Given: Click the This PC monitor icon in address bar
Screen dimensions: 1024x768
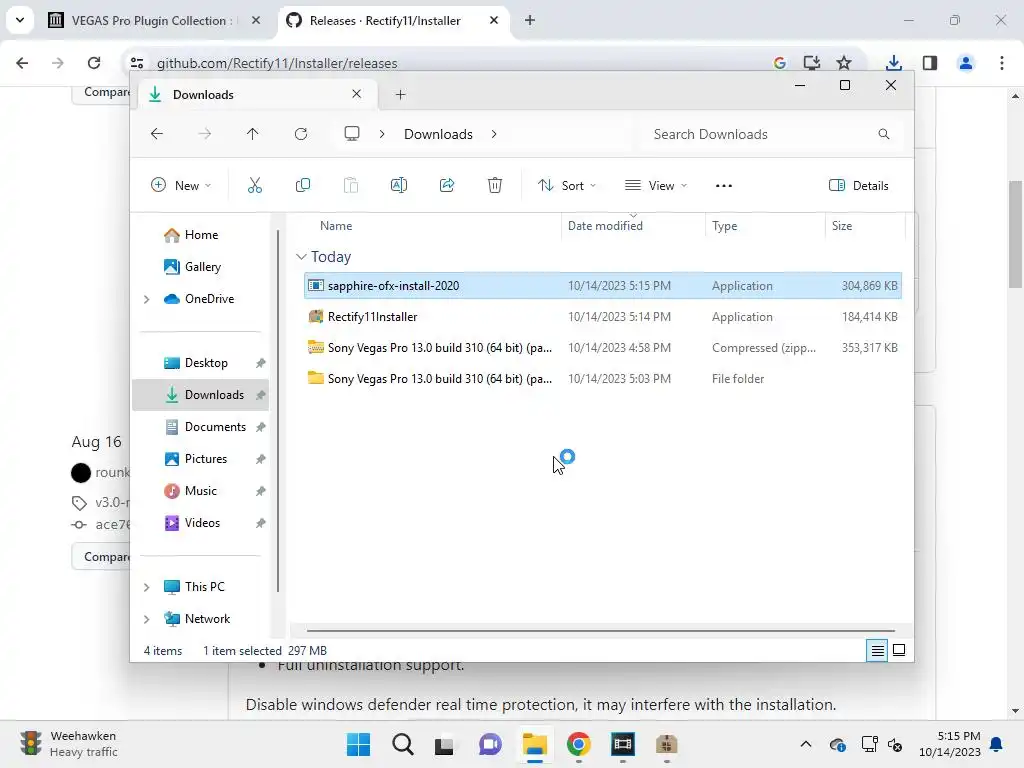Looking at the screenshot, I should (x=352, y=134).
